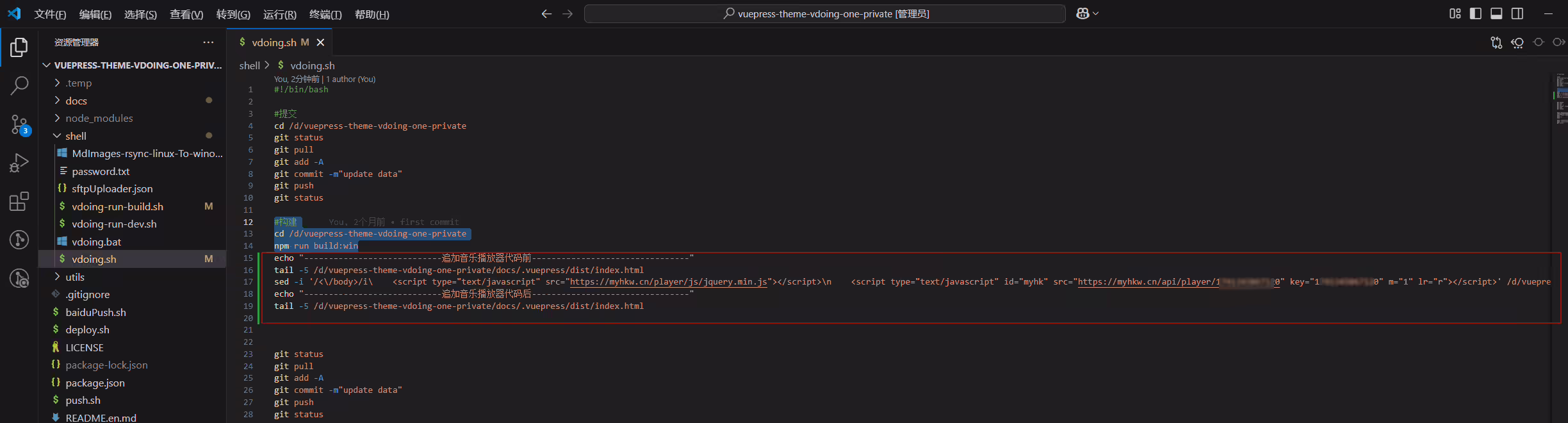The image size is (1568, 423).
Task: Open vdoing-run-build.sh in the file tree
Action: point(117,206)
